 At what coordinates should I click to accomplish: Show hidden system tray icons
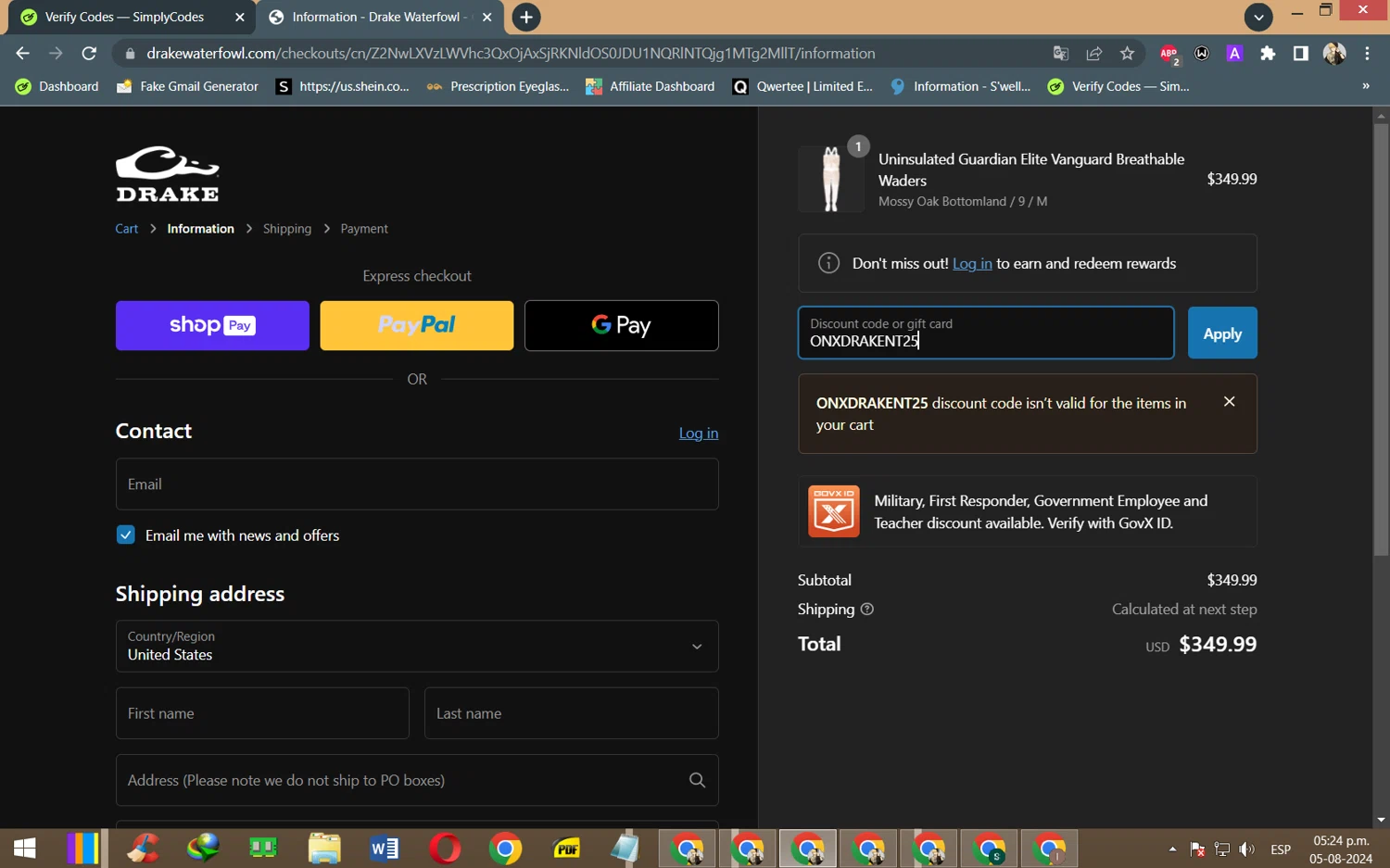pos(1172,849)
